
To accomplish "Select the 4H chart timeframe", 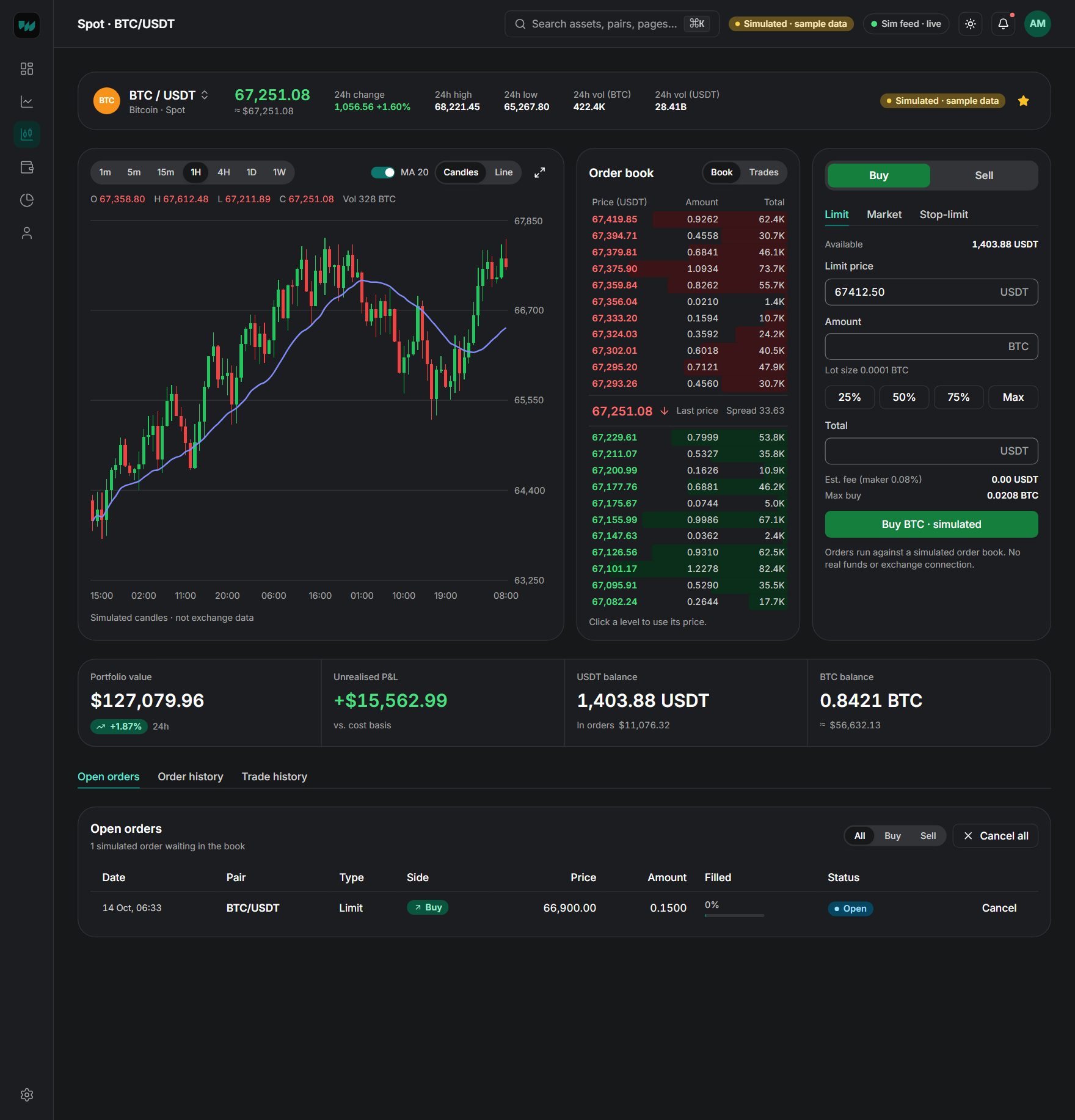I will pos(224,172).
